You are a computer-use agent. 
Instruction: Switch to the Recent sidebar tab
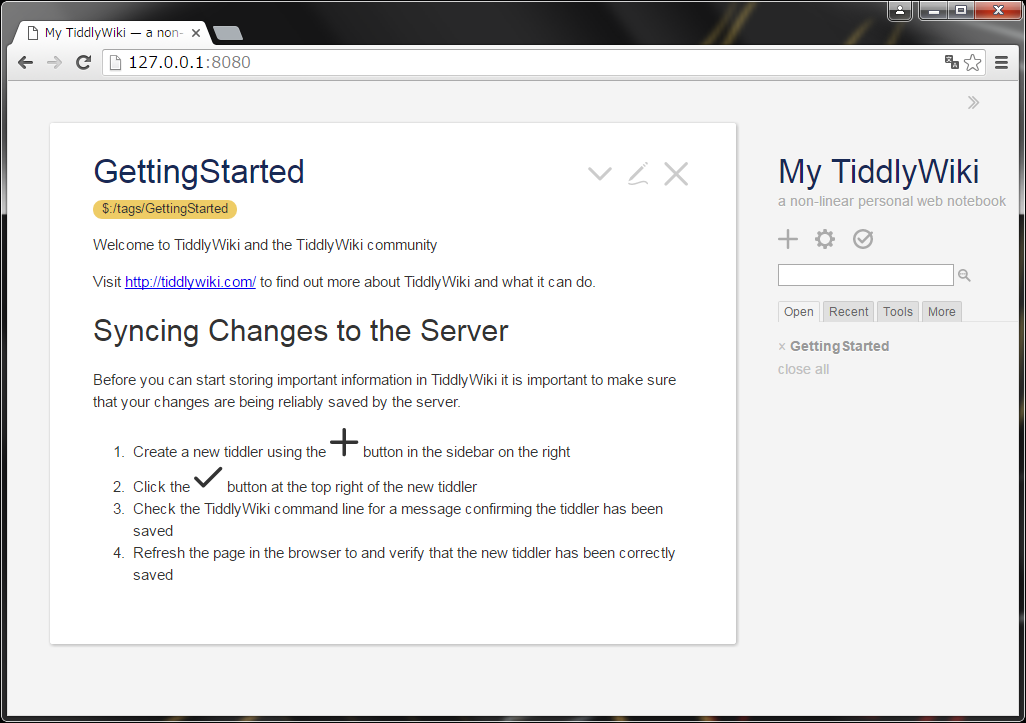(848, 312)
